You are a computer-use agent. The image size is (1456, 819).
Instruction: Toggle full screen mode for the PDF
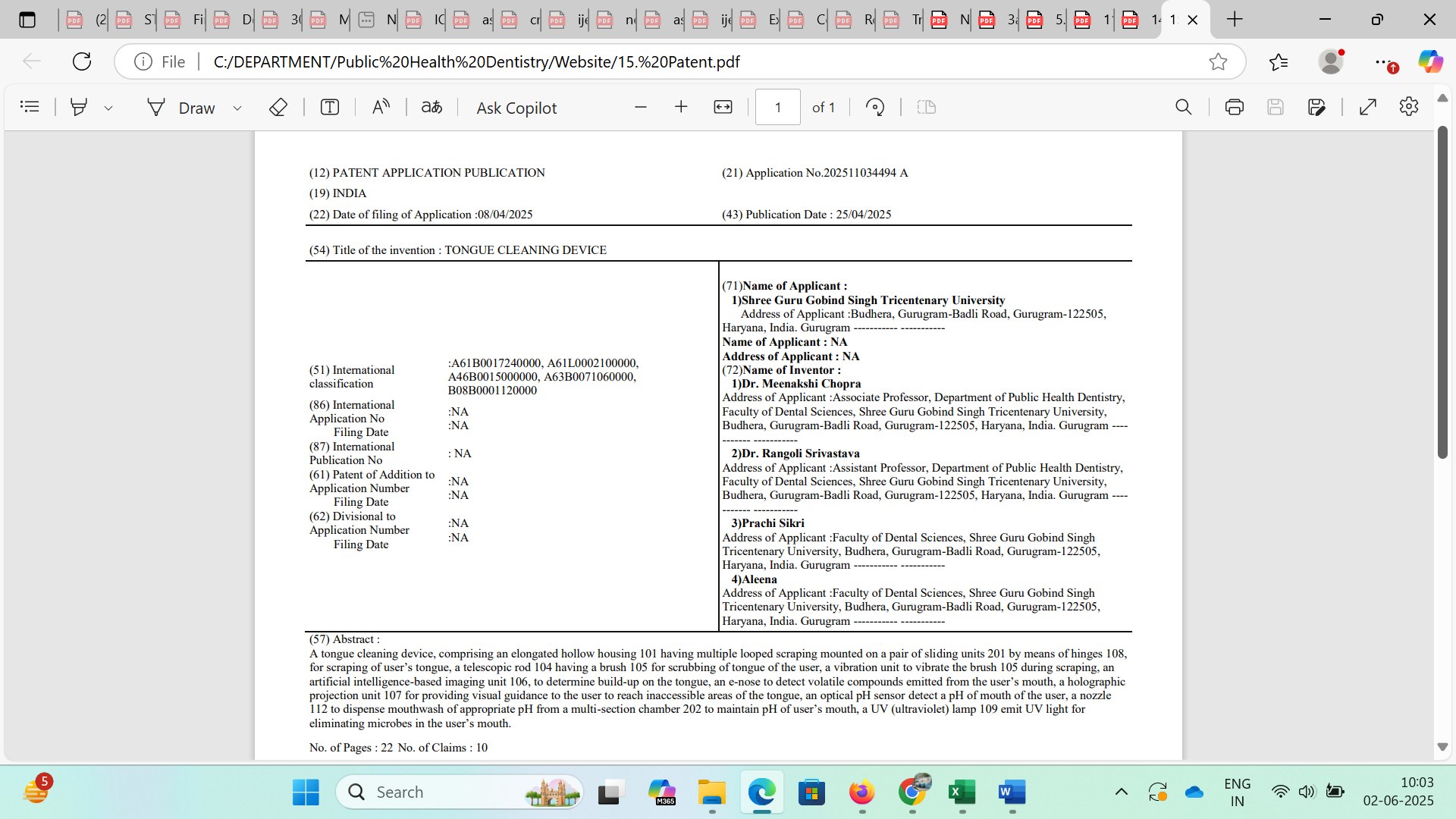click(x=1368, y=107)
